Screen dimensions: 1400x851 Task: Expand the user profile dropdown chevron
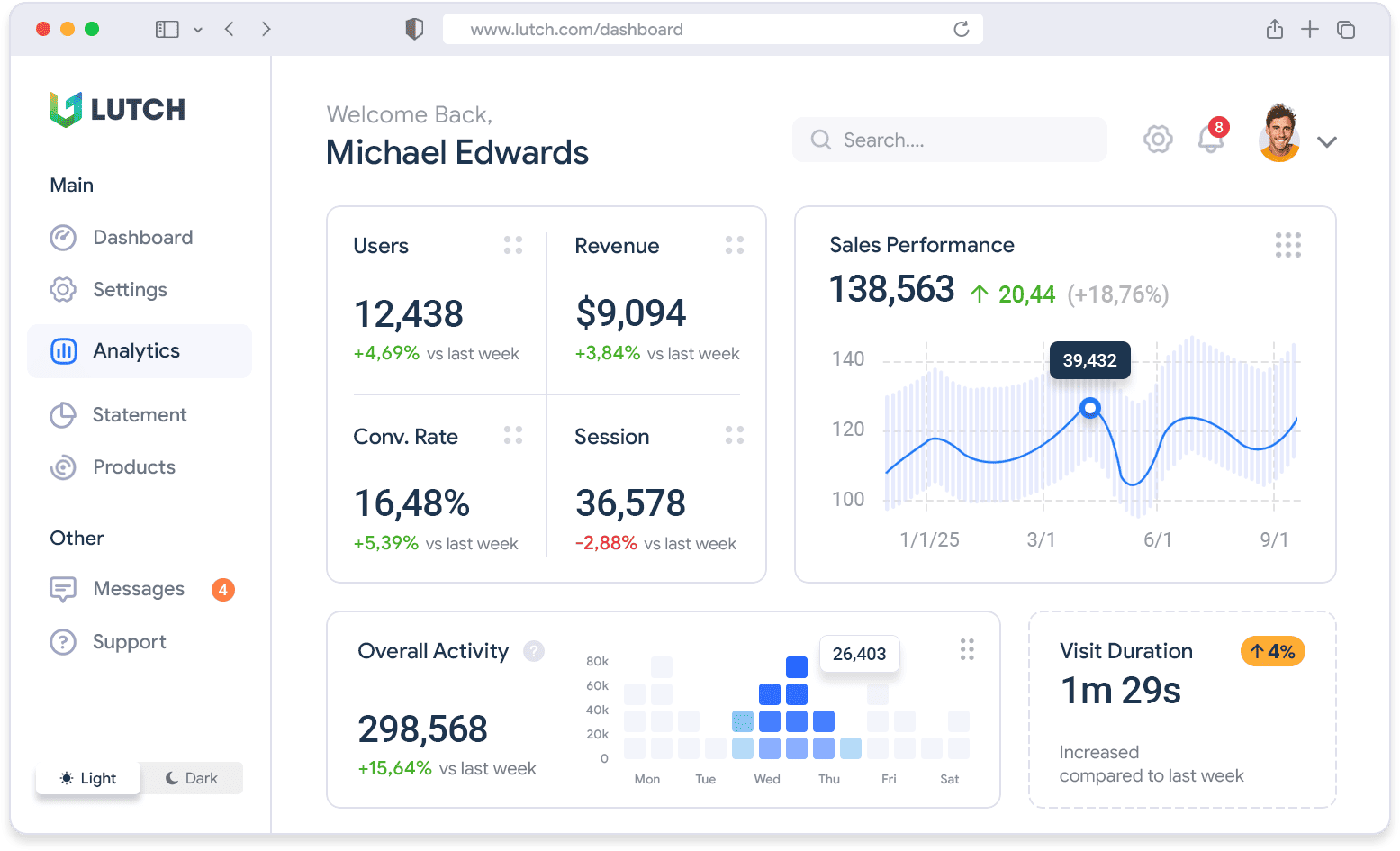coord(1326,141)
